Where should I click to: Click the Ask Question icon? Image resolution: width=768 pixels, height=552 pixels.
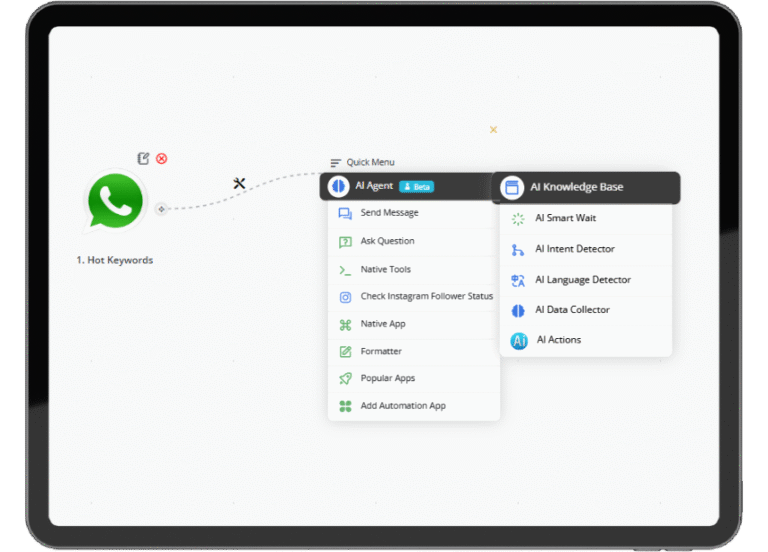pyautogui.click(x=345, y=241)
